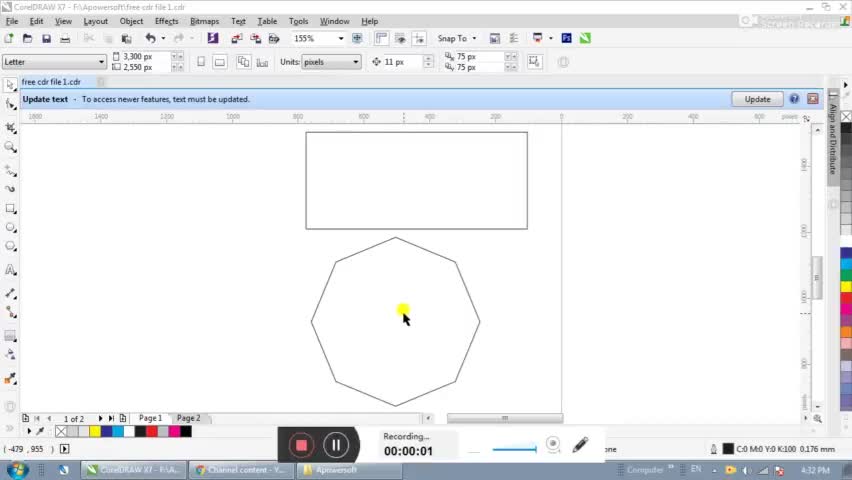The height and width of the screenshot is (480, 852).
Task: Pick the yellow swatch in the document palette
Action: click(95, 432)
